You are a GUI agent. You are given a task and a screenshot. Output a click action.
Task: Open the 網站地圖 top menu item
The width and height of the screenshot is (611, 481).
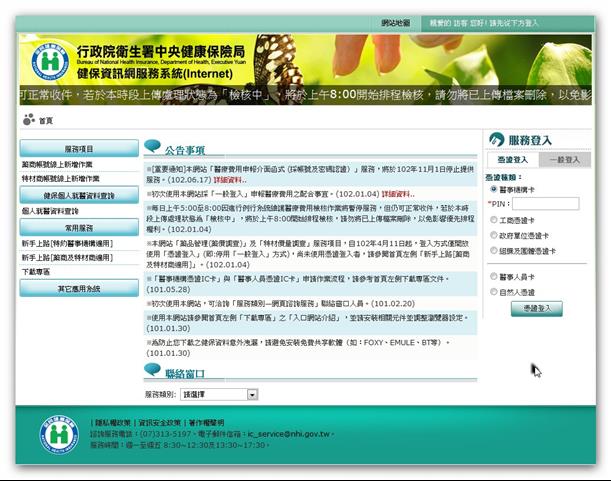(395, 21)
